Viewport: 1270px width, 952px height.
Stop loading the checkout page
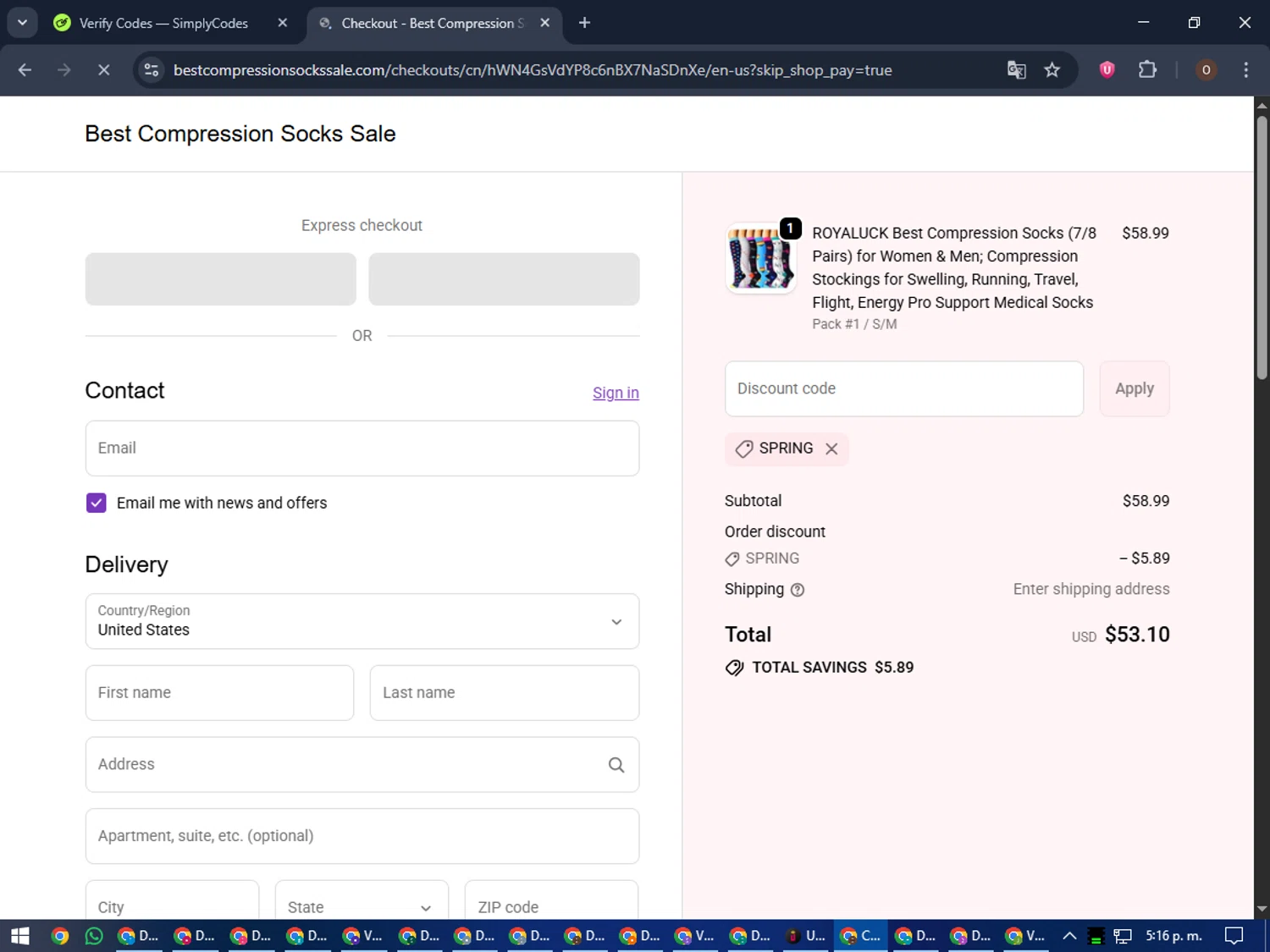click(103, 70)
